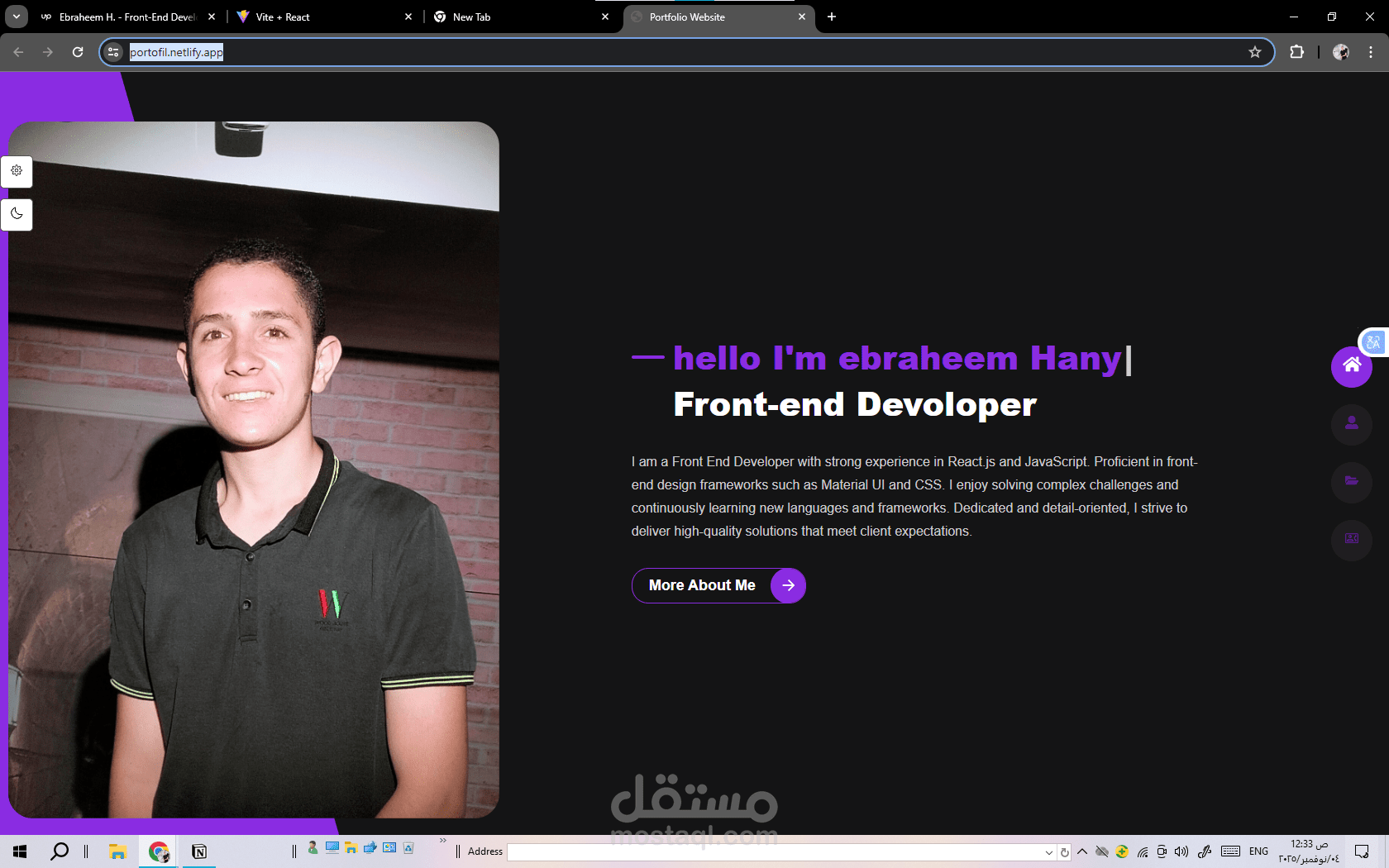Open the Contact section via card icon

(1352, 539)
